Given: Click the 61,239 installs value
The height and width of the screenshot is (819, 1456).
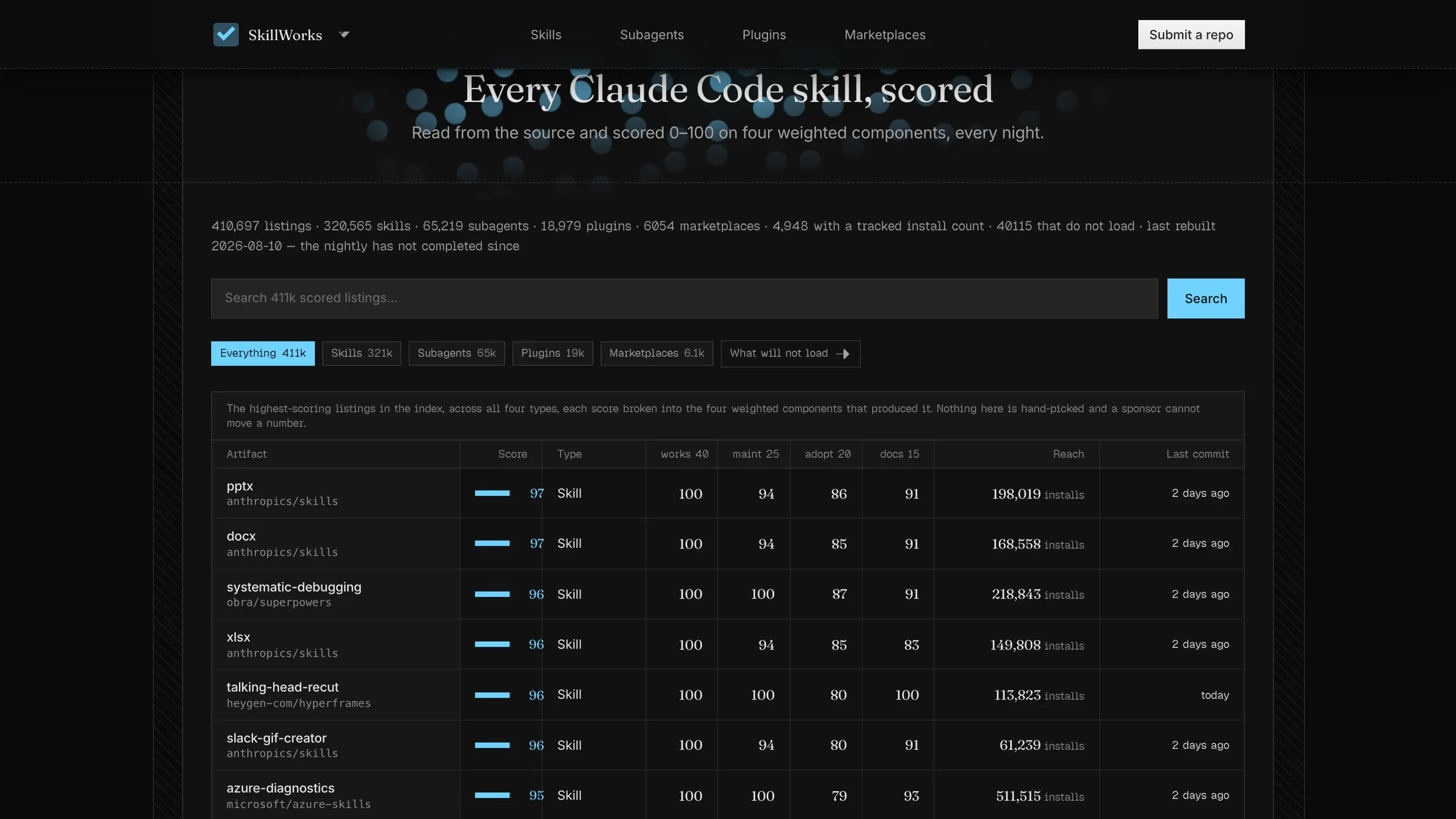Looking at the screenshot, I should coord(1042,746).
